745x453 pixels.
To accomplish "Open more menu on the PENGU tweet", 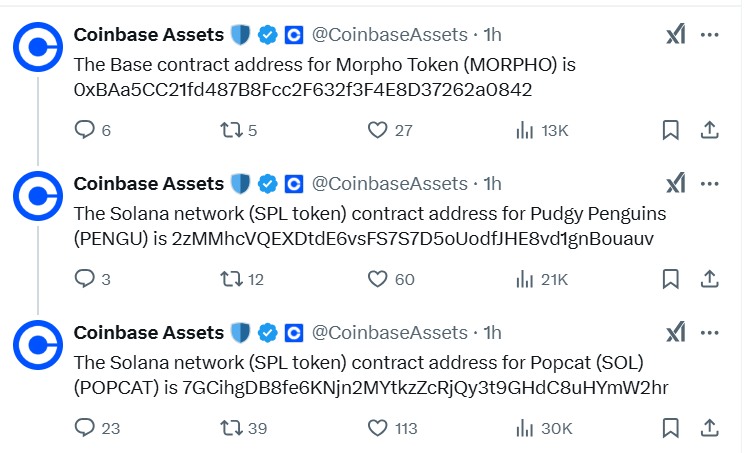I will pos(710,184).
